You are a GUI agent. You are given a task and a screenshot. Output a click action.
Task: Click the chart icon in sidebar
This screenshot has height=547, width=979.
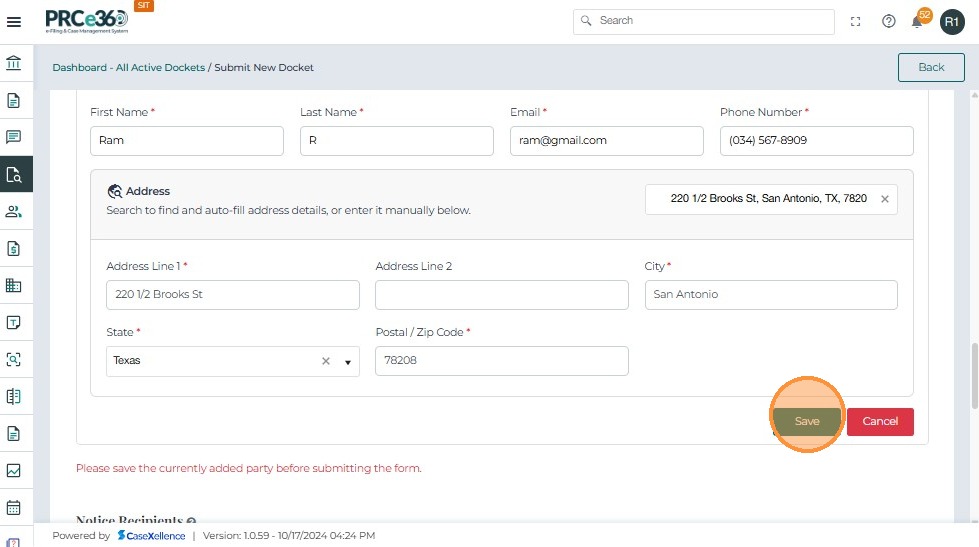point(14,470)
